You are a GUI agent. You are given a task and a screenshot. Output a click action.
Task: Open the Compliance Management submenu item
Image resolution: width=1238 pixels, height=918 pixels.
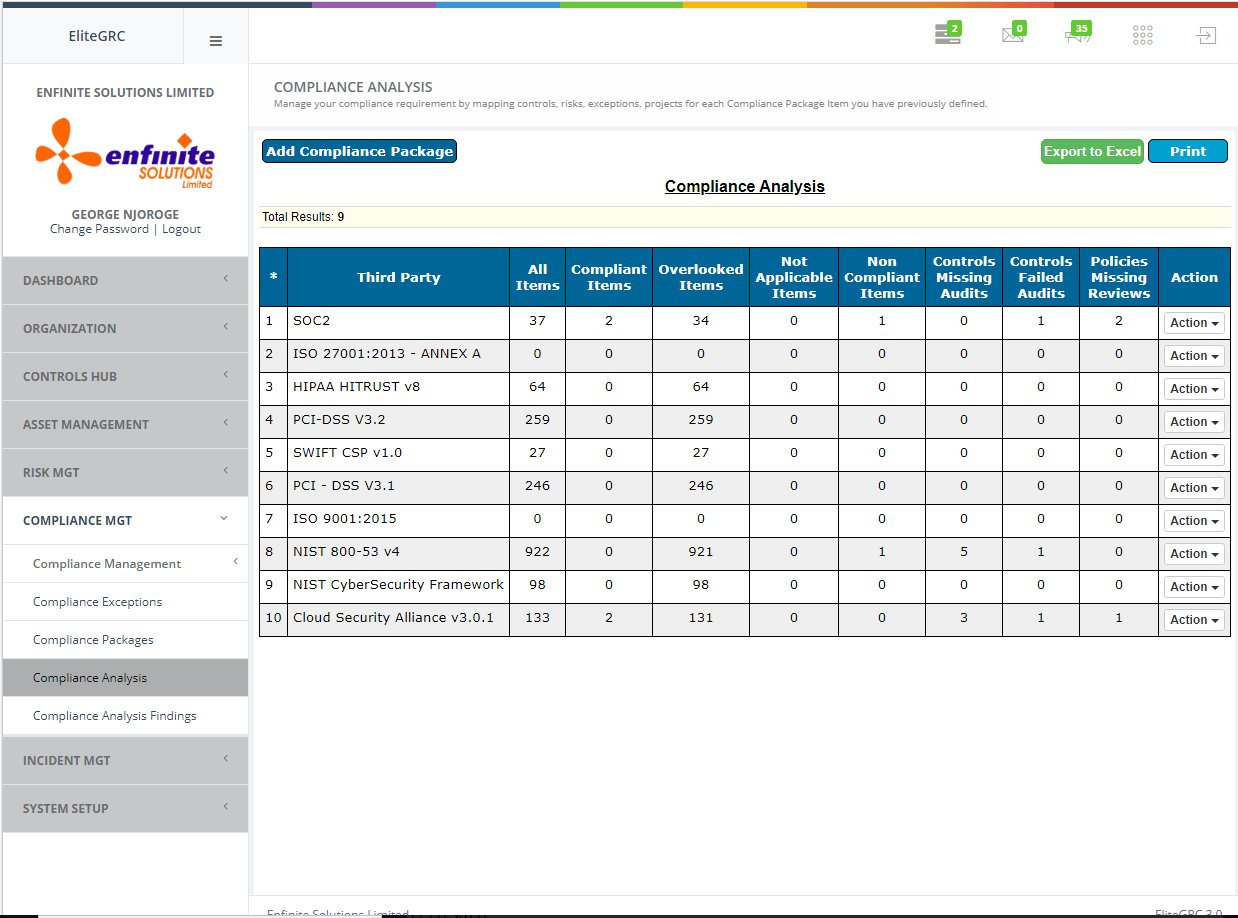click(125, 564)
